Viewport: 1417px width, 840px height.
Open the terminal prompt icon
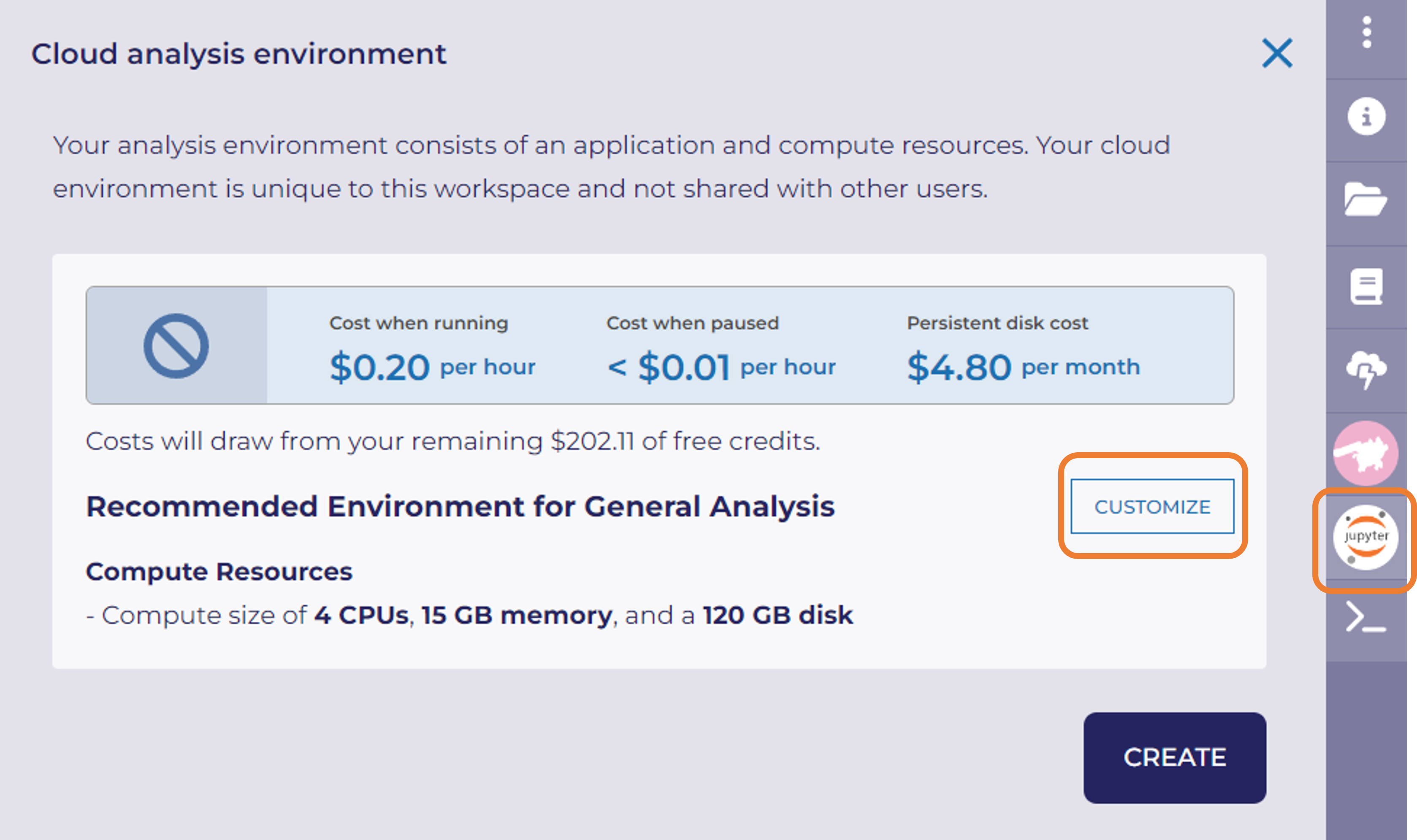(1366, 618)
